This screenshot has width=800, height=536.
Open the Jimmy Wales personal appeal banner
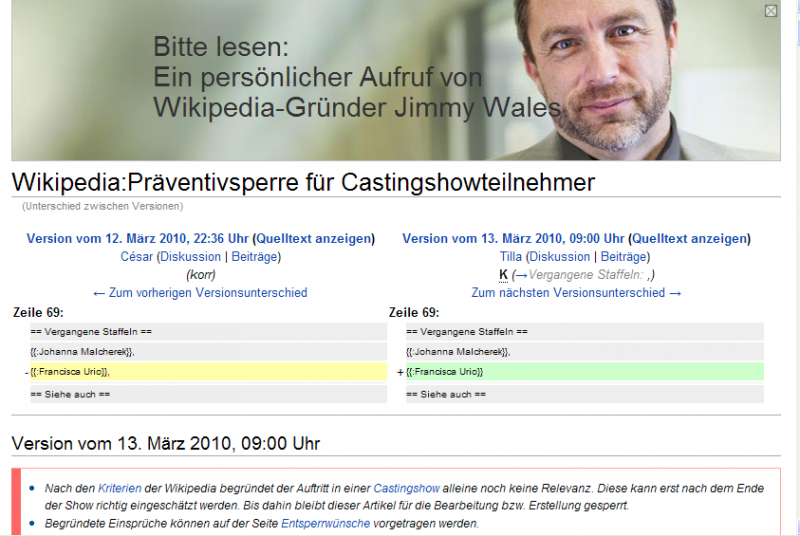coord(396,80)
